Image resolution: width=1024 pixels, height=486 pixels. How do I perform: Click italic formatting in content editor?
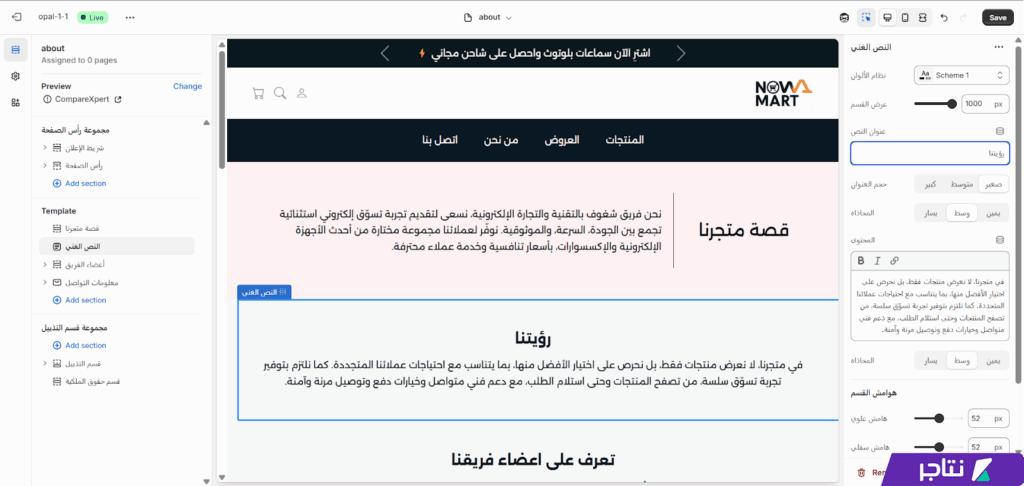(x=877, y=260)
